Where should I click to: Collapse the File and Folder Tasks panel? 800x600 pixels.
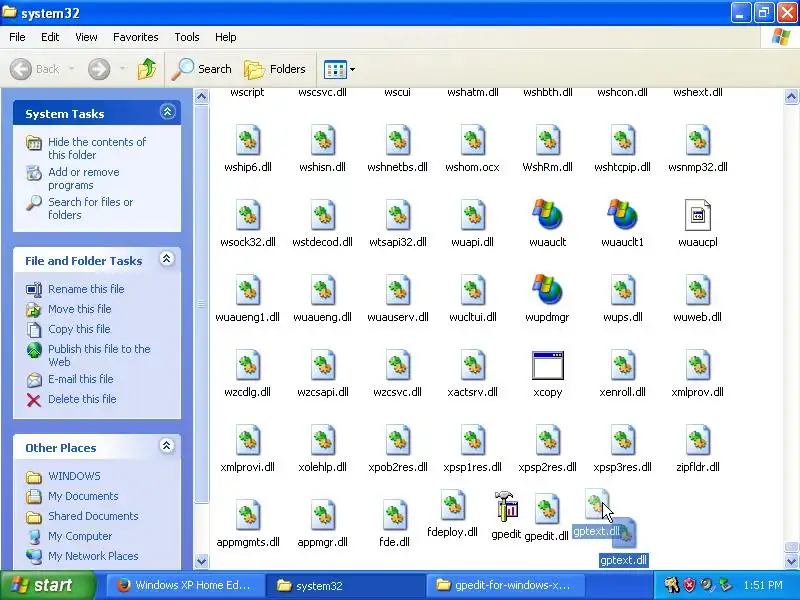[x=166, y=259]
